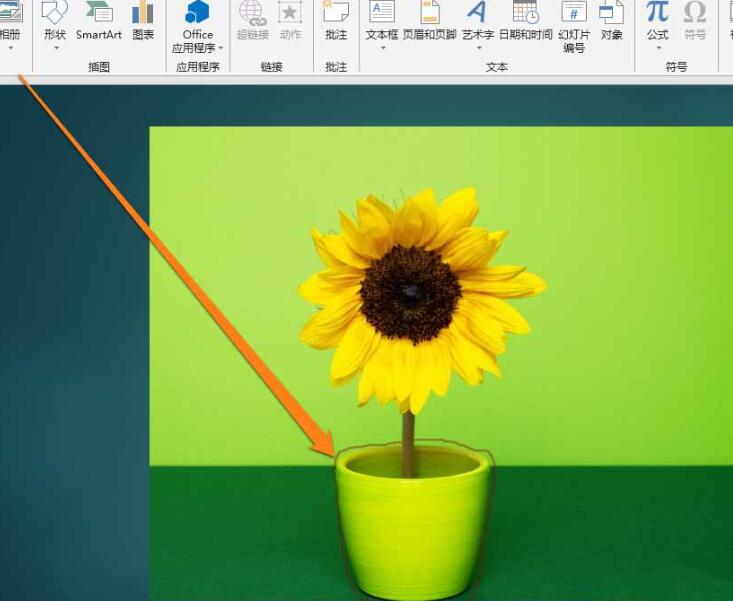Click the 图表 chart icon
The width and height of the screenshot is (733, 601).
(x=143, y=21)
